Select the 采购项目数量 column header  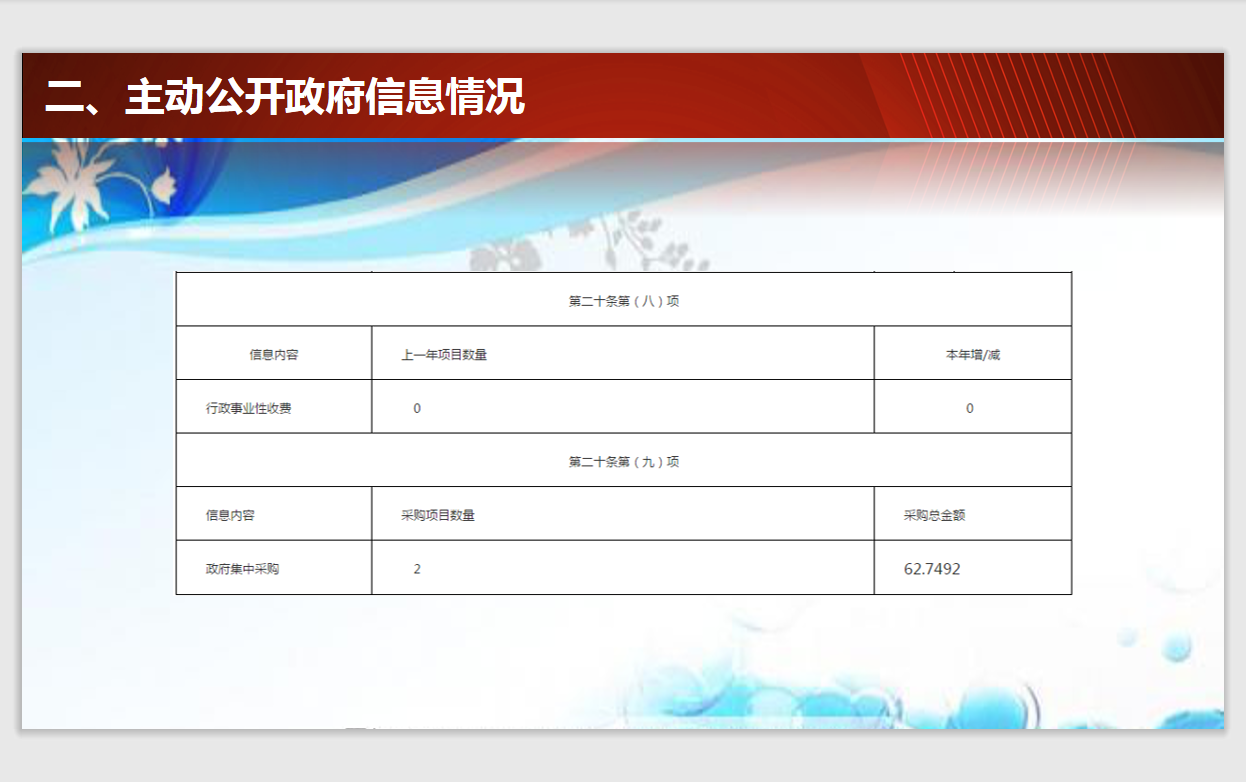[438, 515]
